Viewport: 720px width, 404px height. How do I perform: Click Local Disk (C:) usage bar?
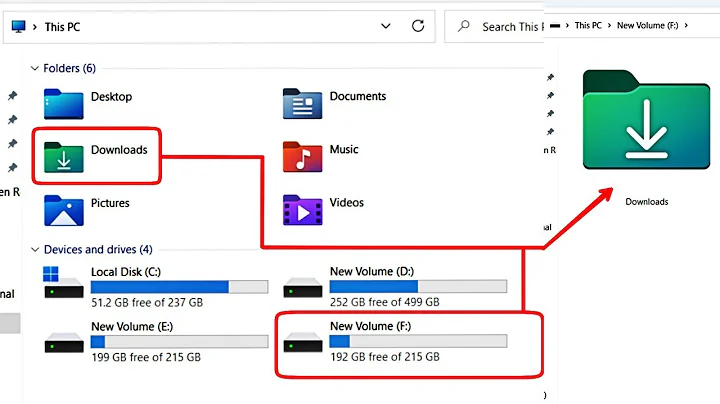pyautogui.click(x=180, y=287)
